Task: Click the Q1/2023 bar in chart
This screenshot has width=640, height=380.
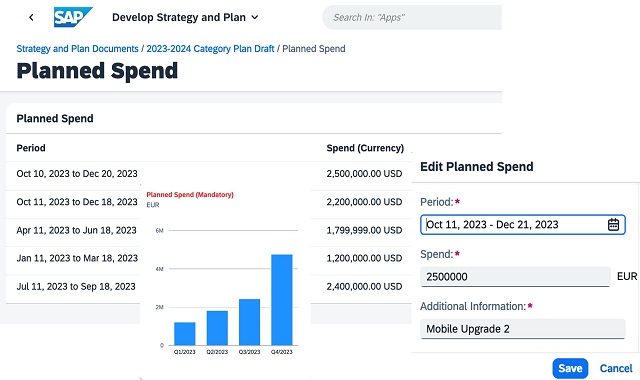Action: tap(184, 333)
